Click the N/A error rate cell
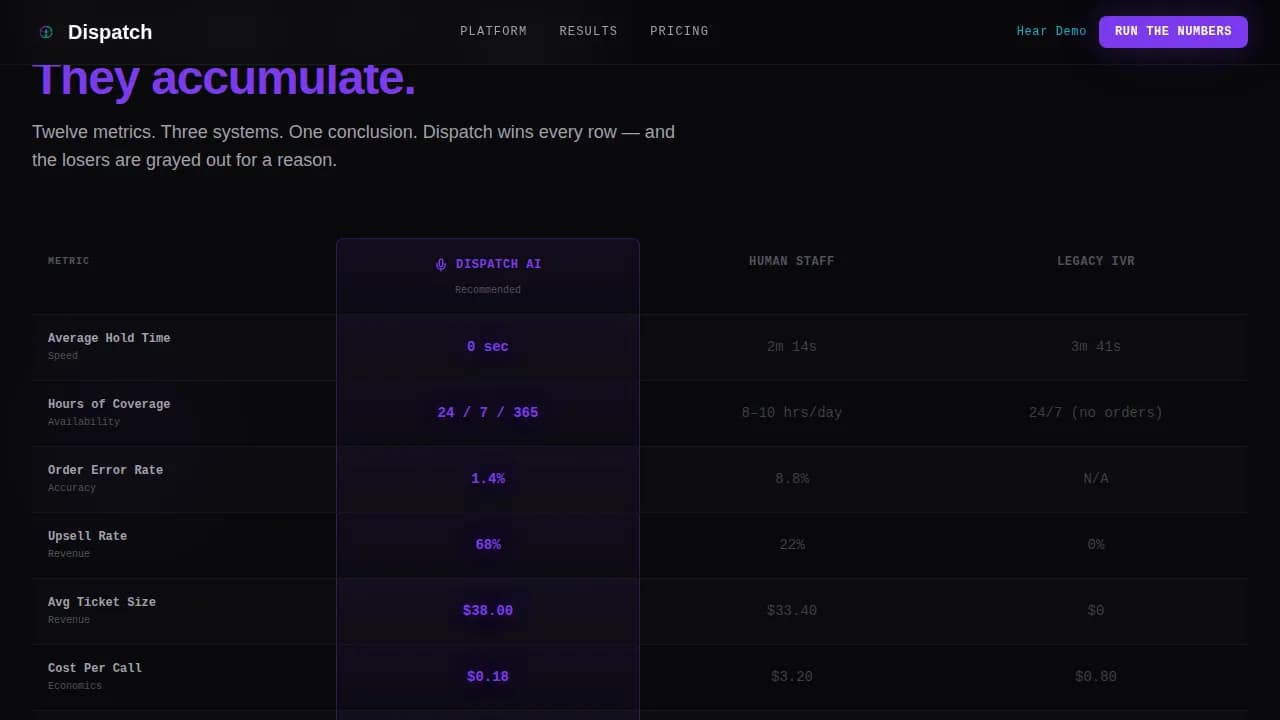 (x=1096, y=479)
